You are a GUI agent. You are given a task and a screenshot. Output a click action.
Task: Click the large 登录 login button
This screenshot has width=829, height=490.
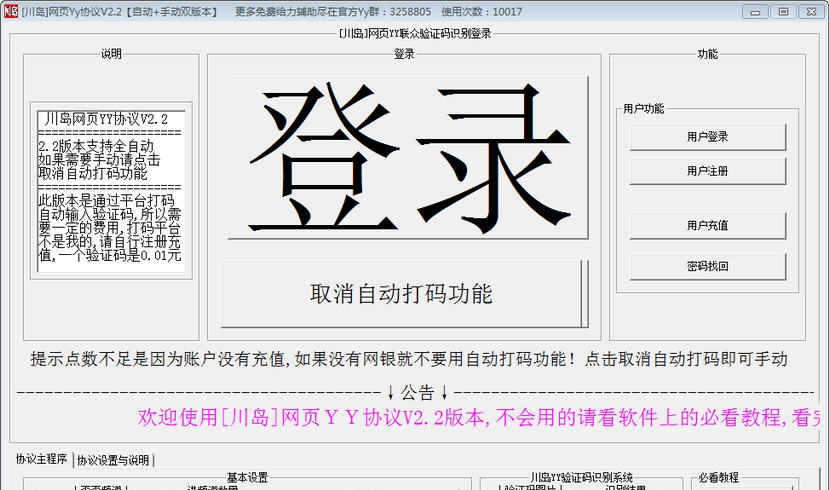408,158
